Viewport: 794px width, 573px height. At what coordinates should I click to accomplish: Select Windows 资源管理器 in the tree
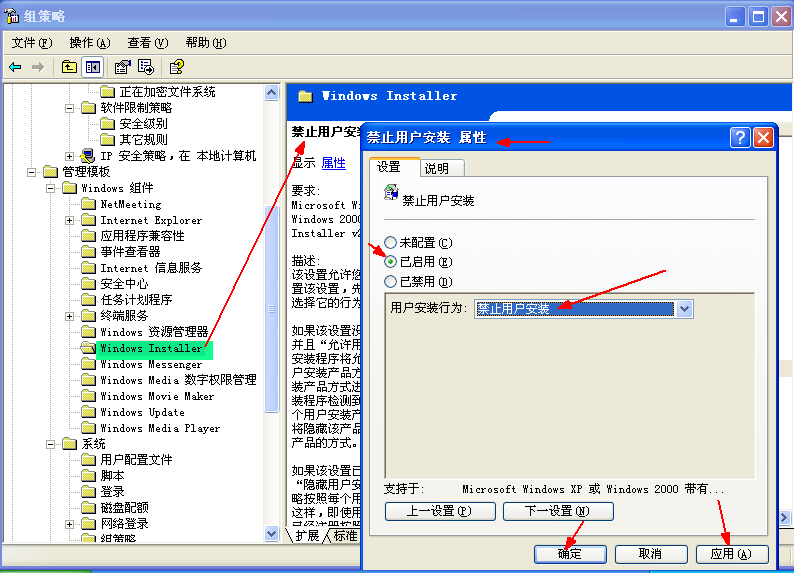(x=154, y=332)
